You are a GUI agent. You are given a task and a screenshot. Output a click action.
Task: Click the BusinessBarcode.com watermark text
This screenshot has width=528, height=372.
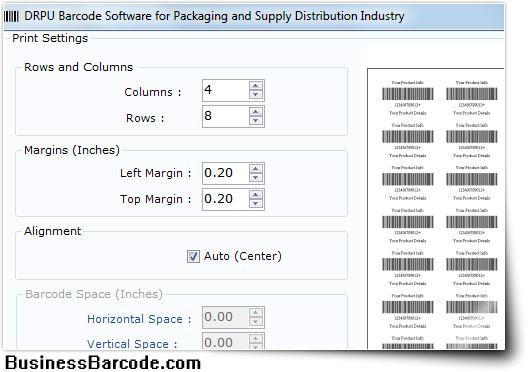[103, 363]
